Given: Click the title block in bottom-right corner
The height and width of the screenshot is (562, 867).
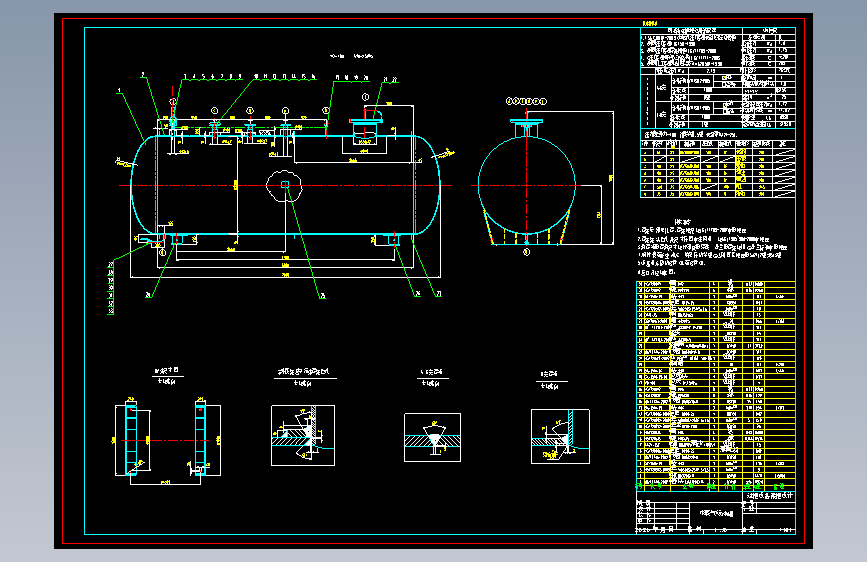Looking at the screenshot, I should (x=715, y=512).
